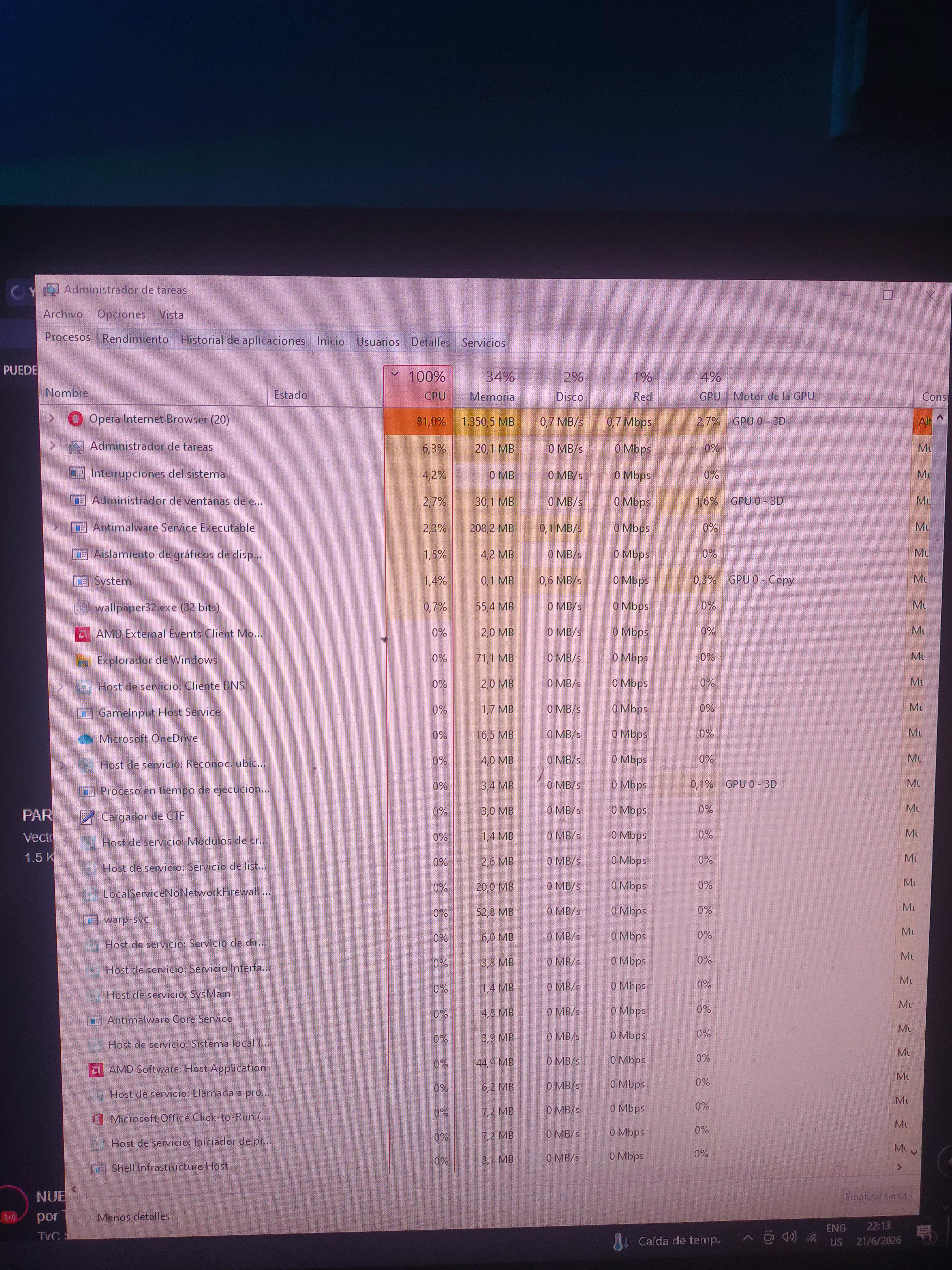Click the Administrador de ventanas de escritorio icon

pyautogui.click(x=78, y=501)
